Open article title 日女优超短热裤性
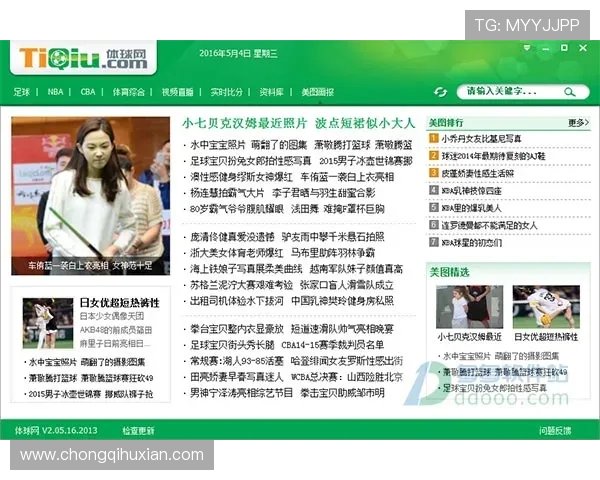This screenshot has height=480, width=600. coord(119,303)
